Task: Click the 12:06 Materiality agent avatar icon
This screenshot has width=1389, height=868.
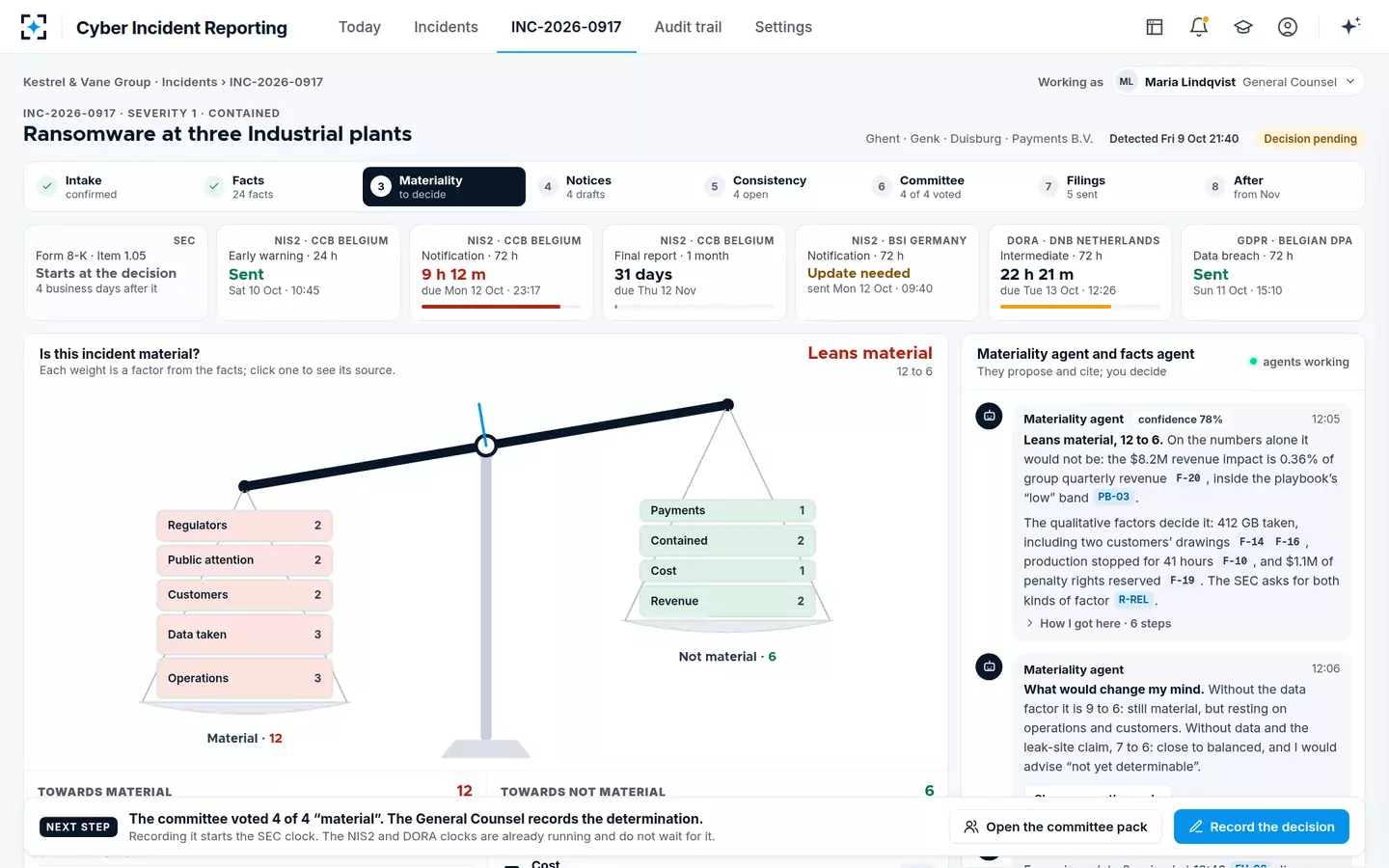Action: point(989,666)
